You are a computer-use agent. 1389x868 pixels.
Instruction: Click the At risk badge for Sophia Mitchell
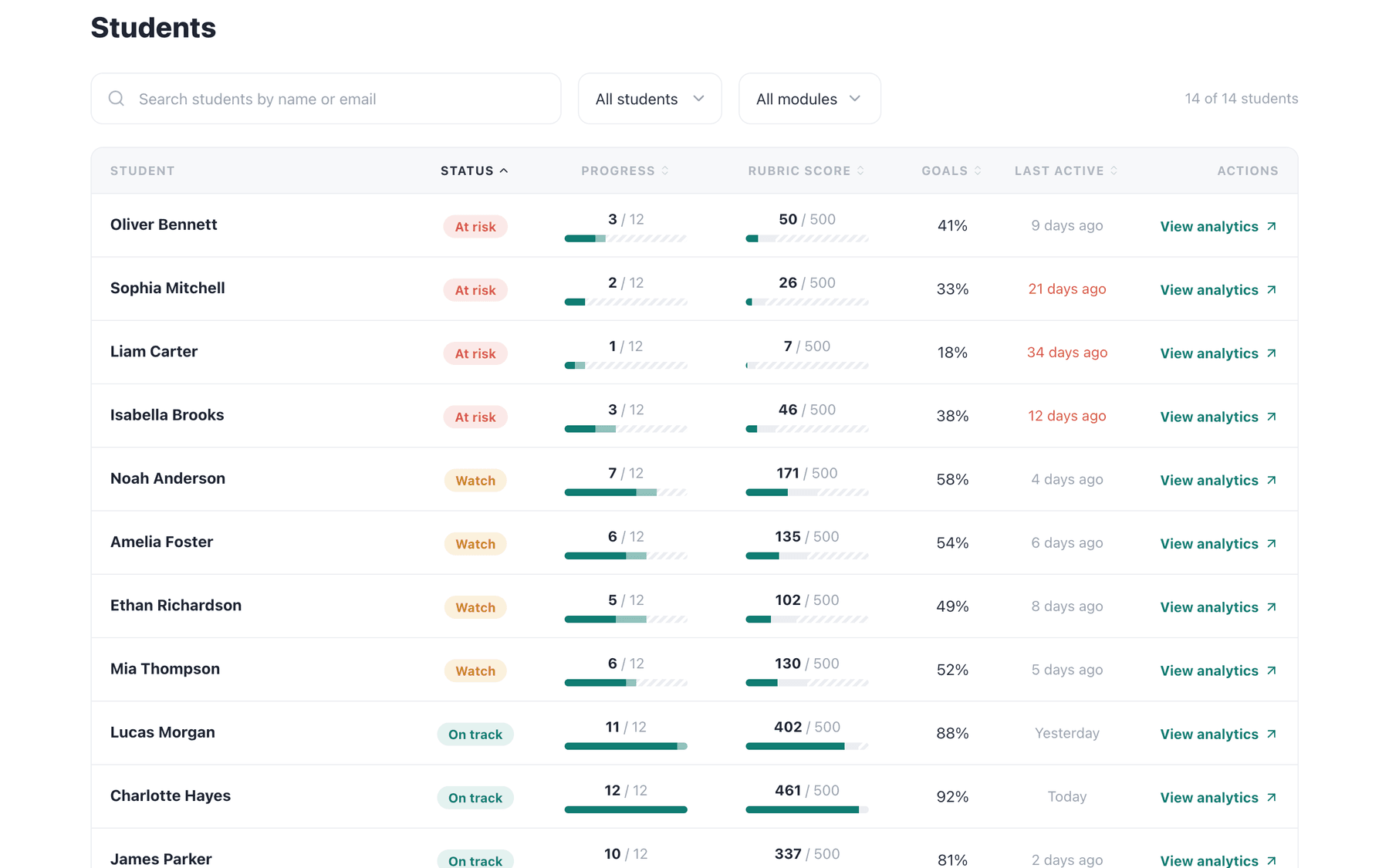[475, 290]
